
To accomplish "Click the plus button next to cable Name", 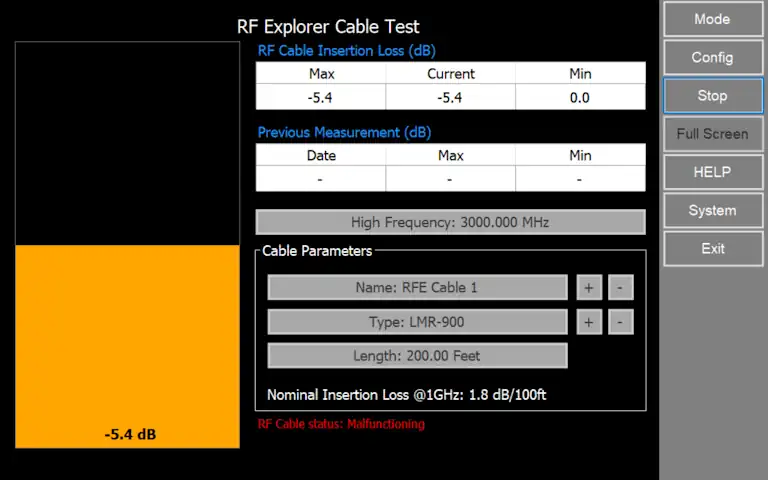I will click(588, 288).
